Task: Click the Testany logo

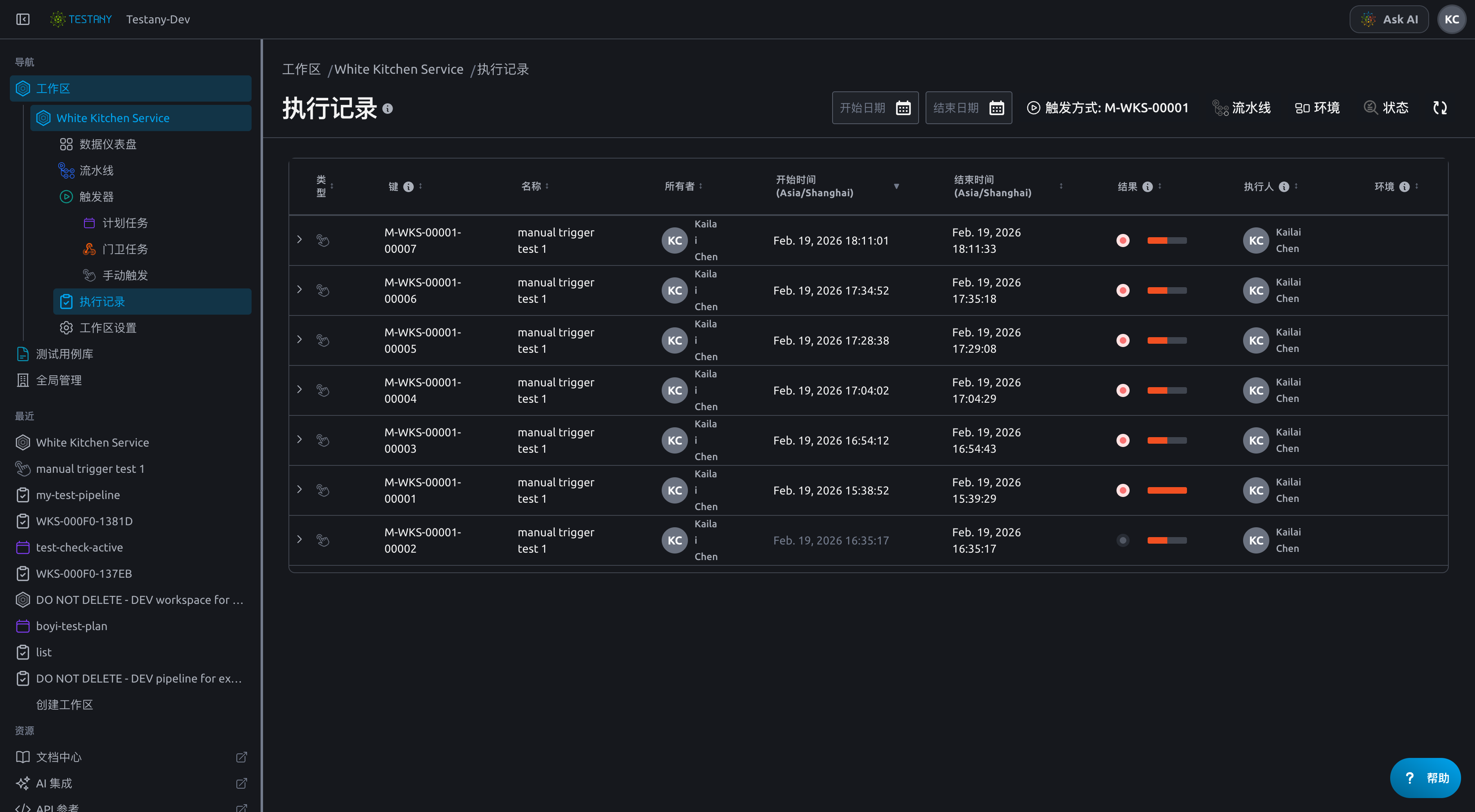Action: [x=81, y=19]
